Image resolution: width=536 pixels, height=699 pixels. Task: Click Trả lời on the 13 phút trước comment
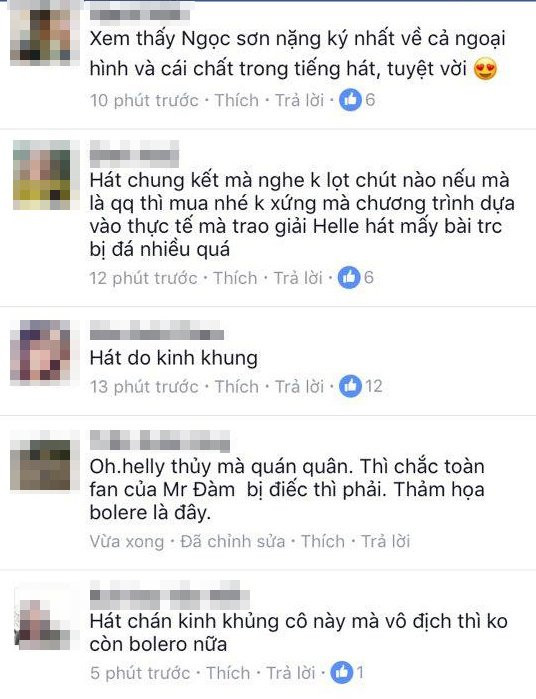coord(299,387)
